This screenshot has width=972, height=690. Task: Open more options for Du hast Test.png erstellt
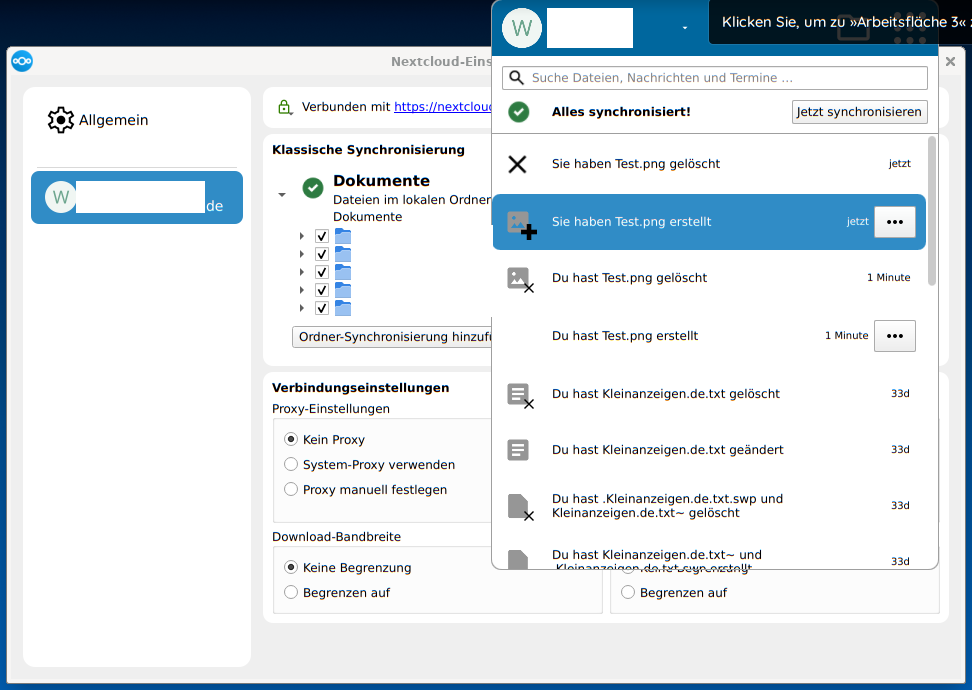point(895,336)
